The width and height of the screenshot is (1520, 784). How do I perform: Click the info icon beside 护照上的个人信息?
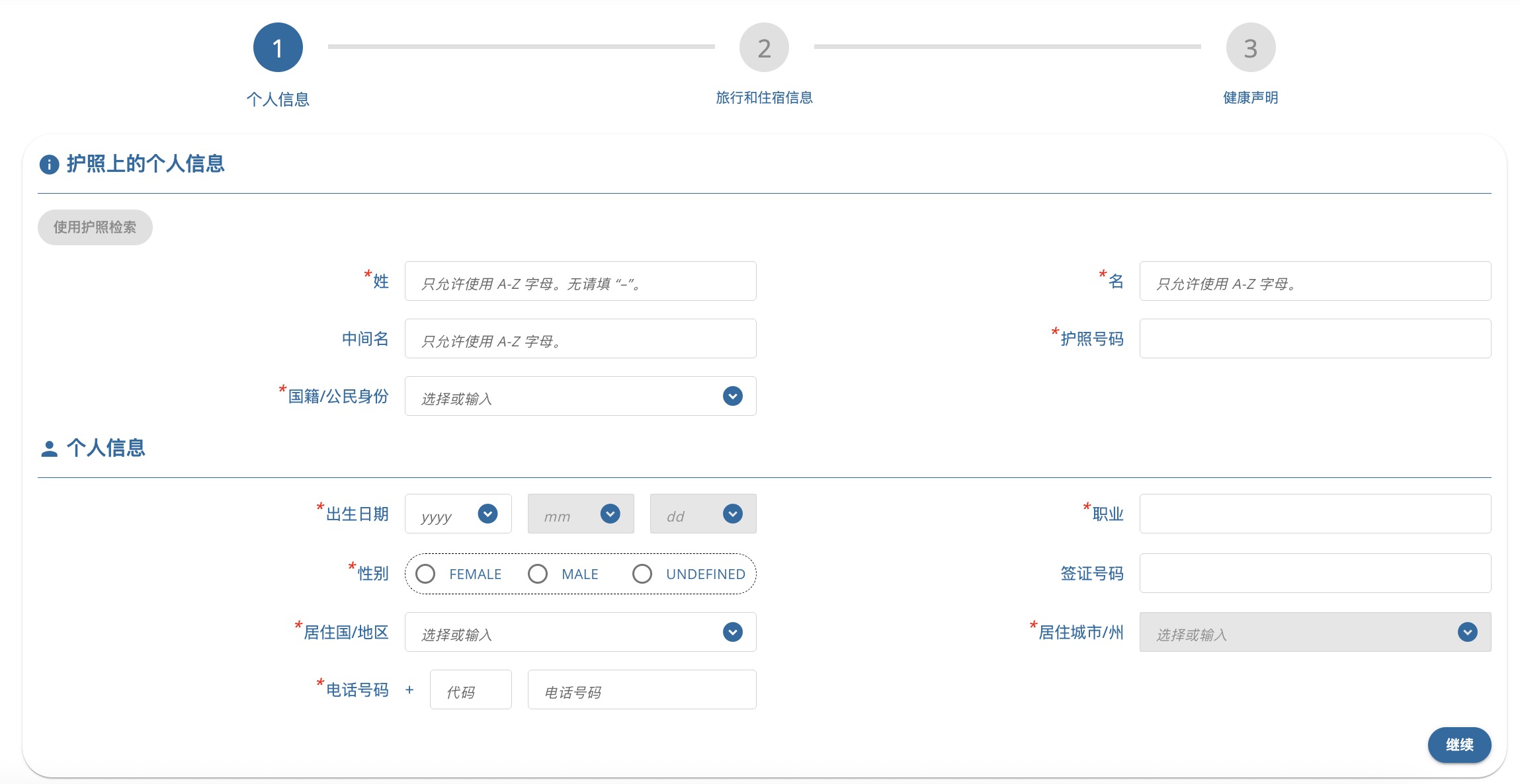click(49, 164)
